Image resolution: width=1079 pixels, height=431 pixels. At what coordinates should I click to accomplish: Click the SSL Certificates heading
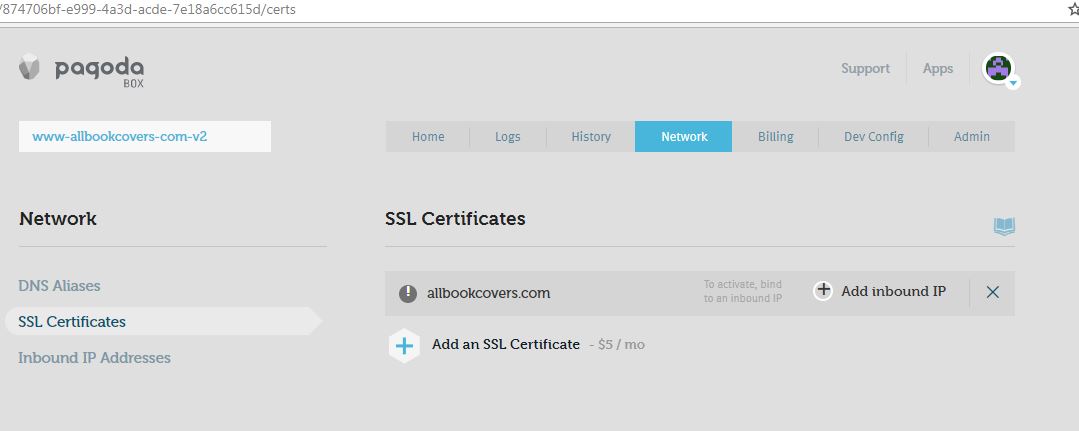[x=456, y=219]
